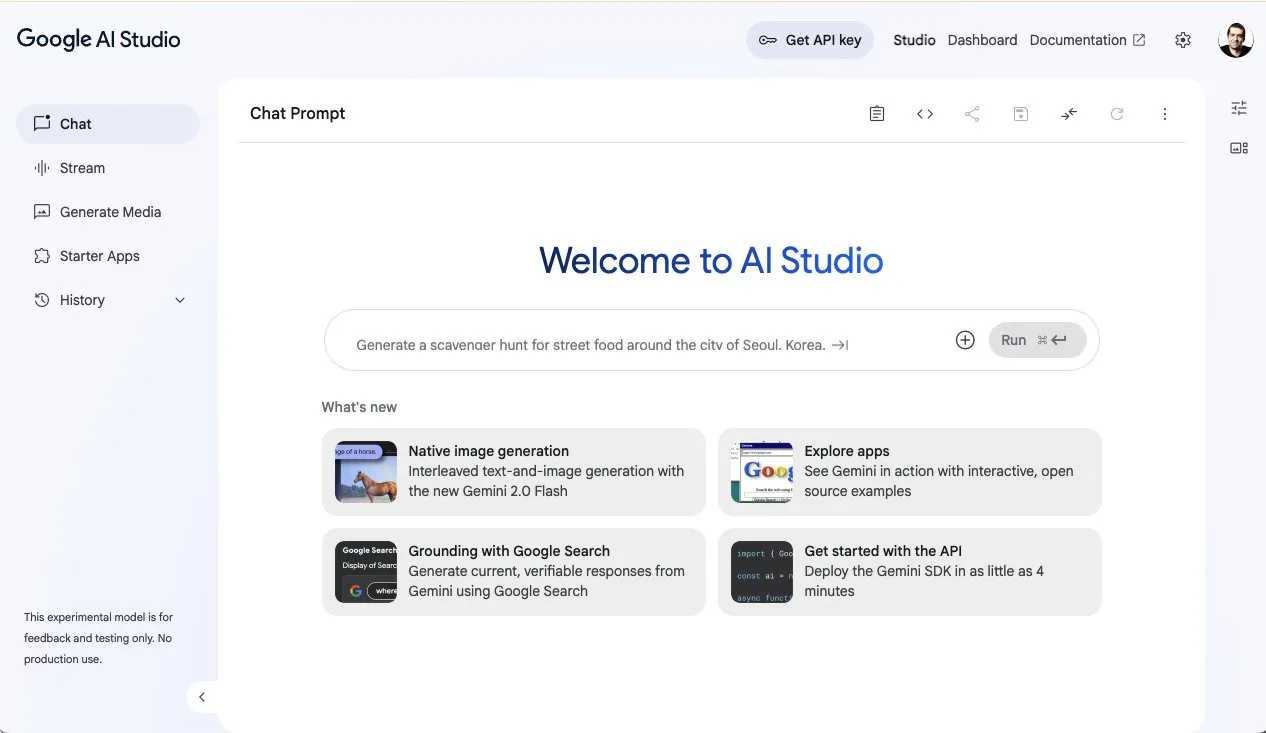Click the share prompt icon
The image size is (1266, 733).
[x=972, y=114]
